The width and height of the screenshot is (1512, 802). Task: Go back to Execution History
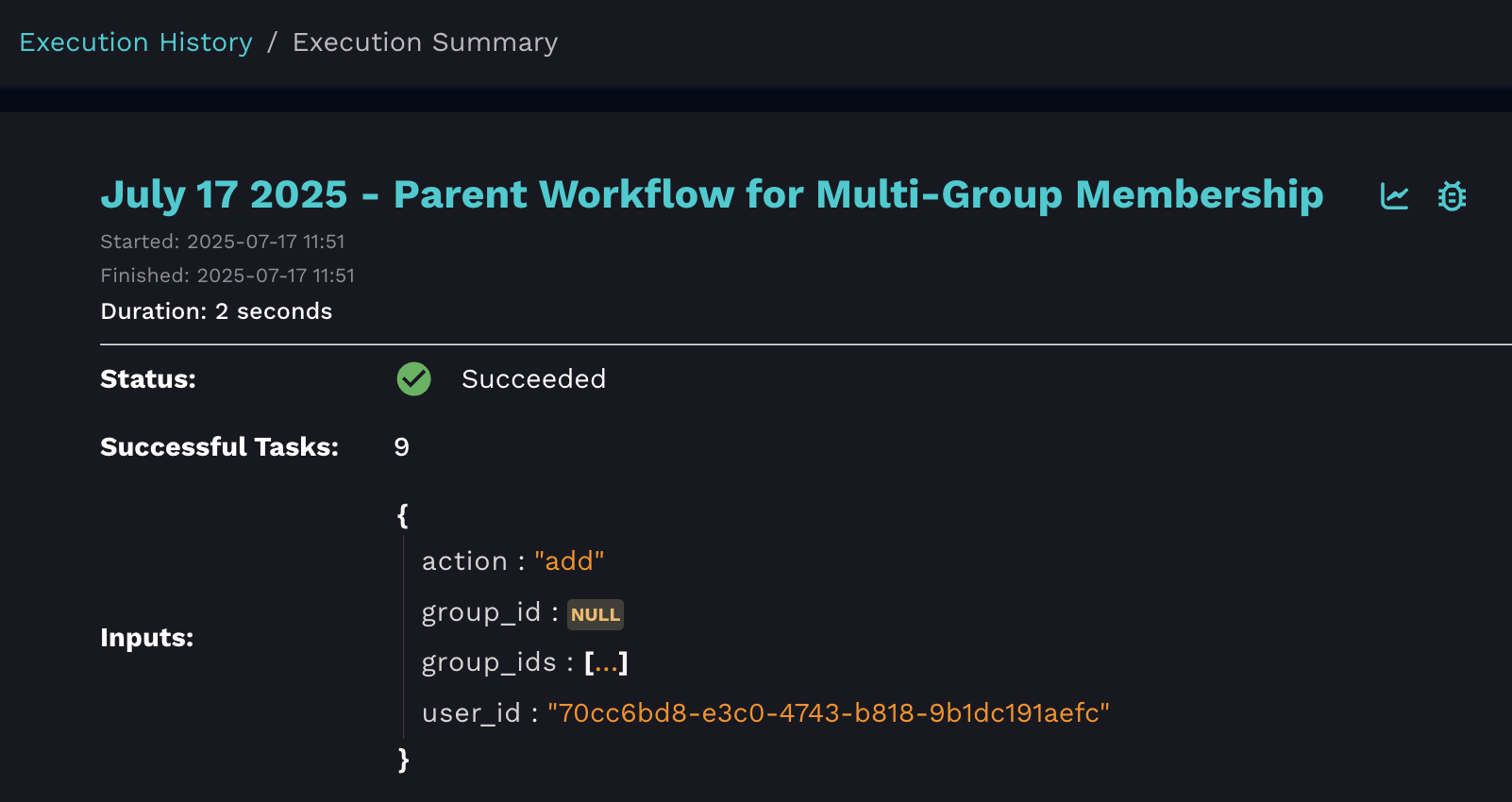pos(136,42)
